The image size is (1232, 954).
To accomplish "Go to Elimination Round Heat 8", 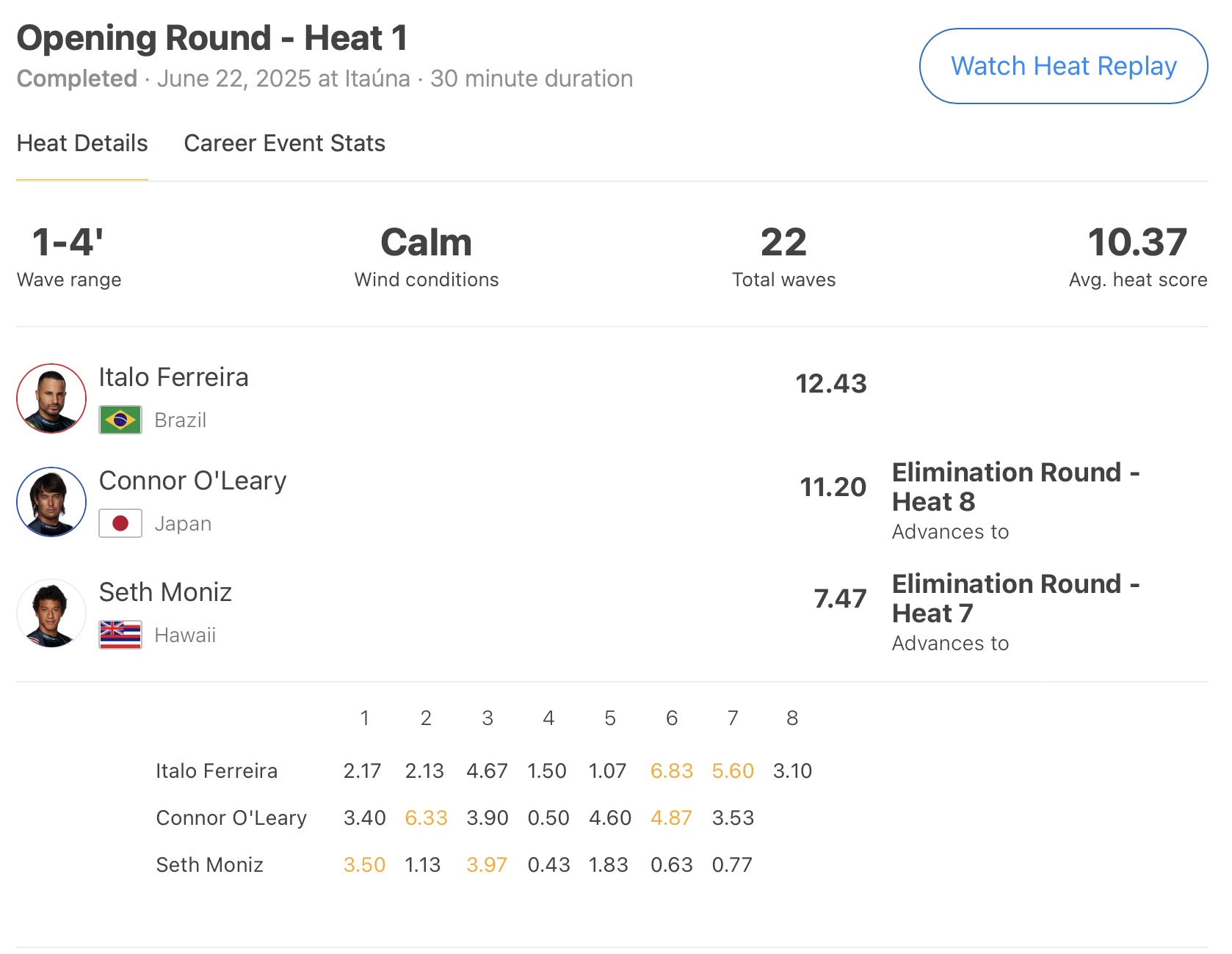I will coord(1015,487).
